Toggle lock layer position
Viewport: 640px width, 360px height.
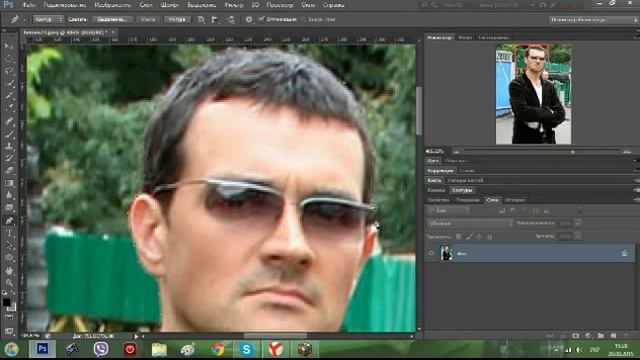[479, 236]
